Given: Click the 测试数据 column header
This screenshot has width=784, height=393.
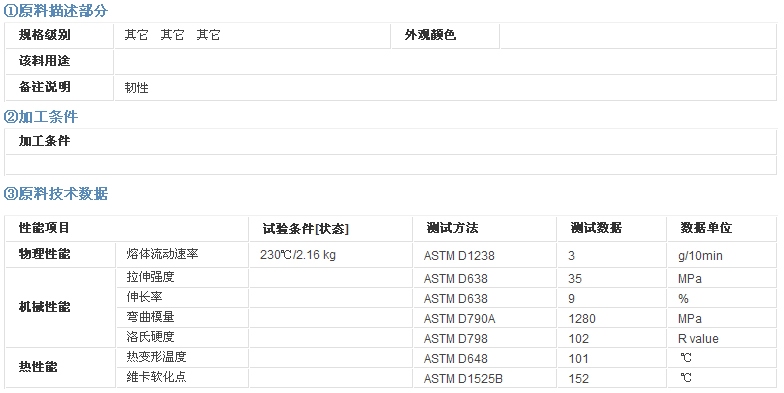Looking at the screenshot, I should (x=596, y=228).
